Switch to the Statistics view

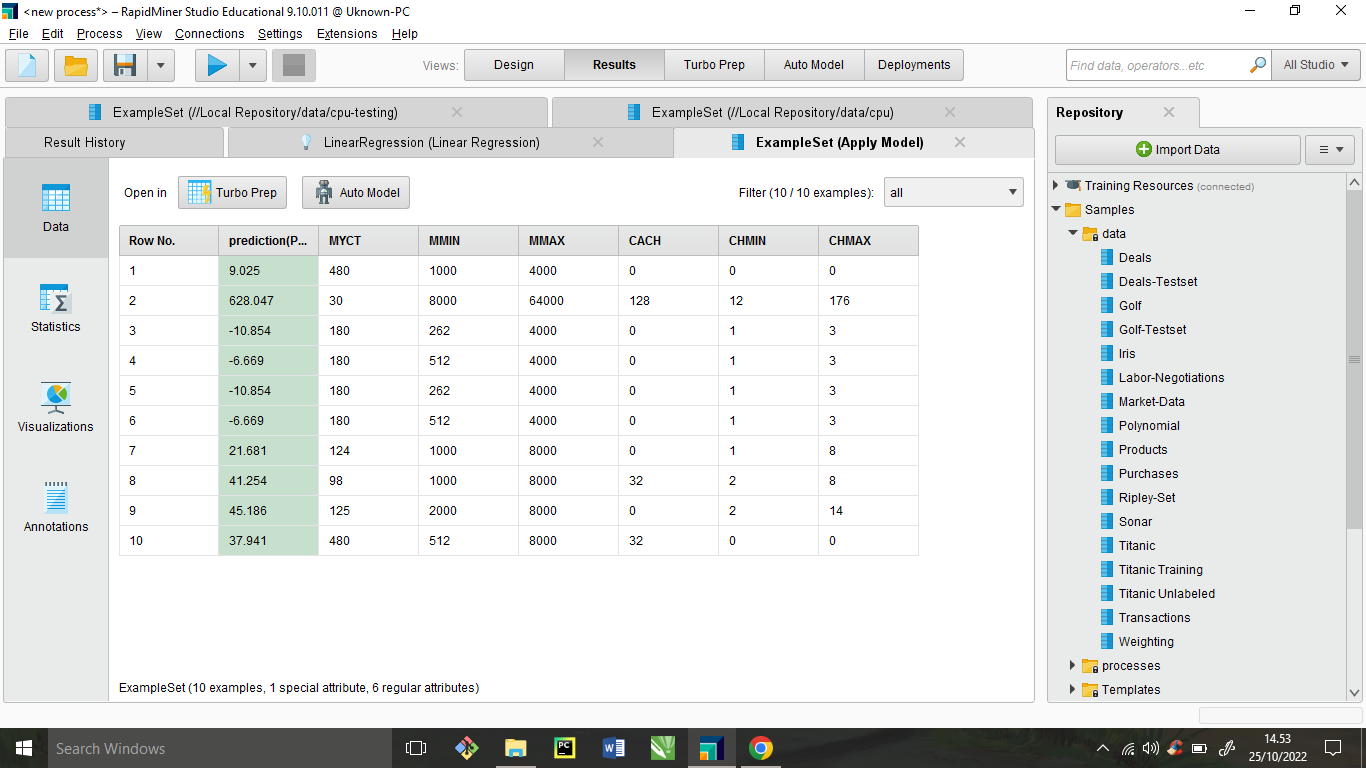pyautogui.click(x=55, y=307)
